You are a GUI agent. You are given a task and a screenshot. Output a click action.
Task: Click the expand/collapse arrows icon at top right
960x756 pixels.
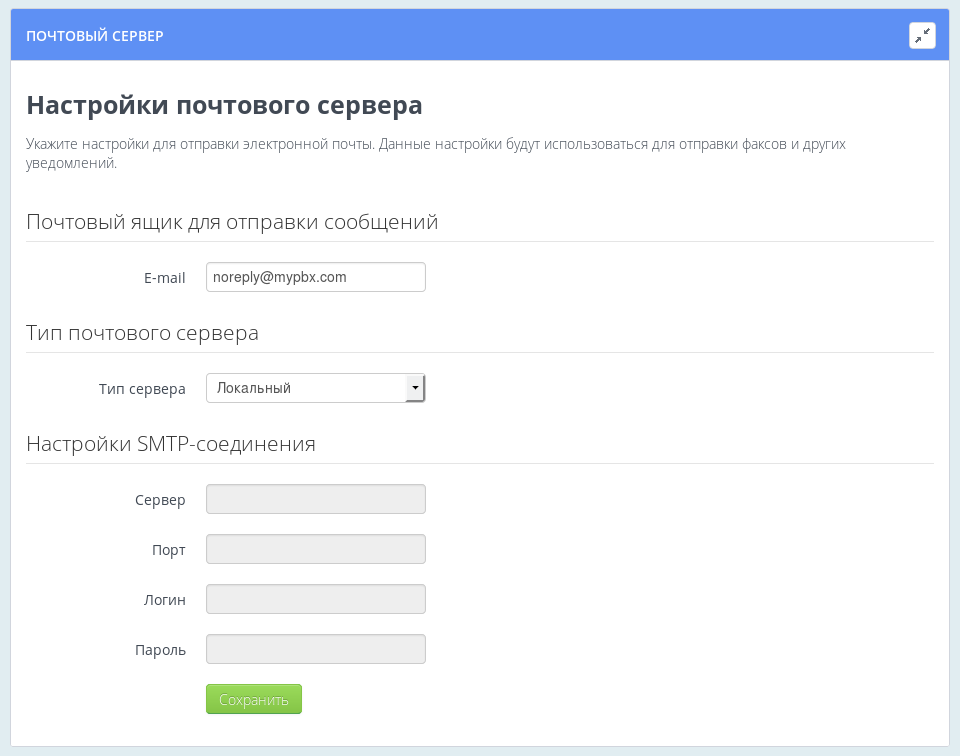pos(922,34)
